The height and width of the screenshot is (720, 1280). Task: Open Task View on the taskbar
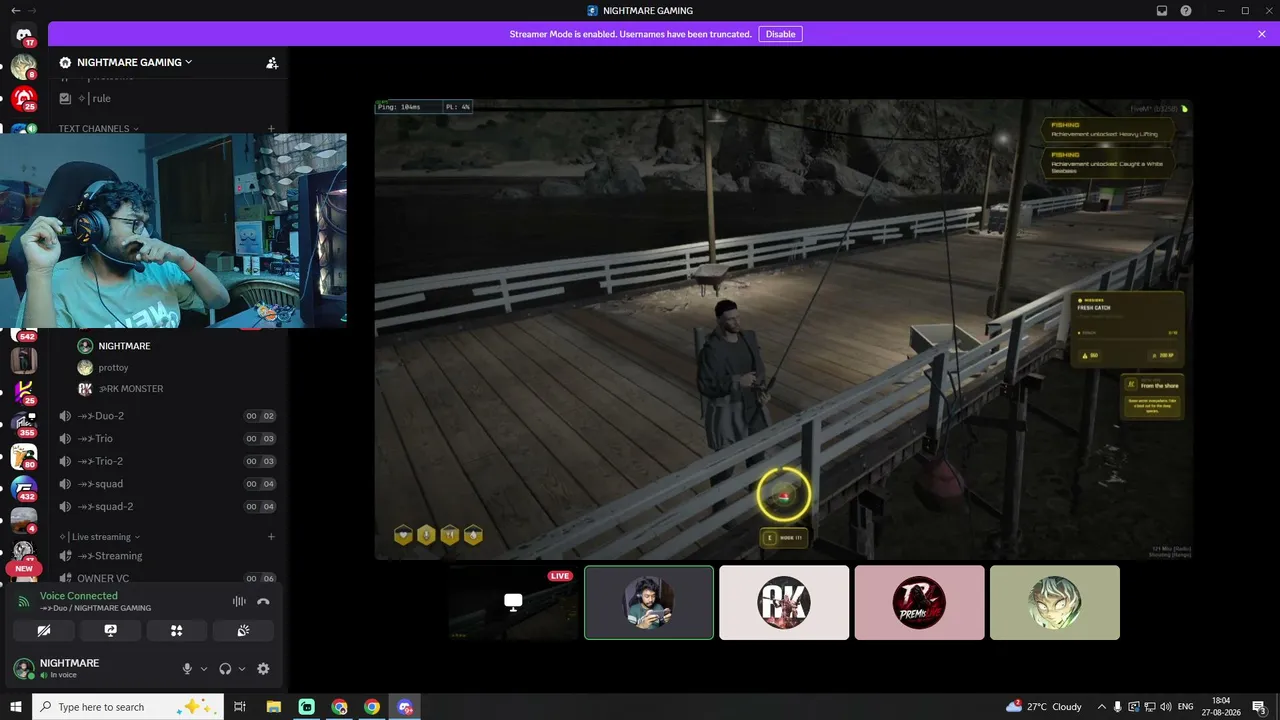click(x=240, y=707)
